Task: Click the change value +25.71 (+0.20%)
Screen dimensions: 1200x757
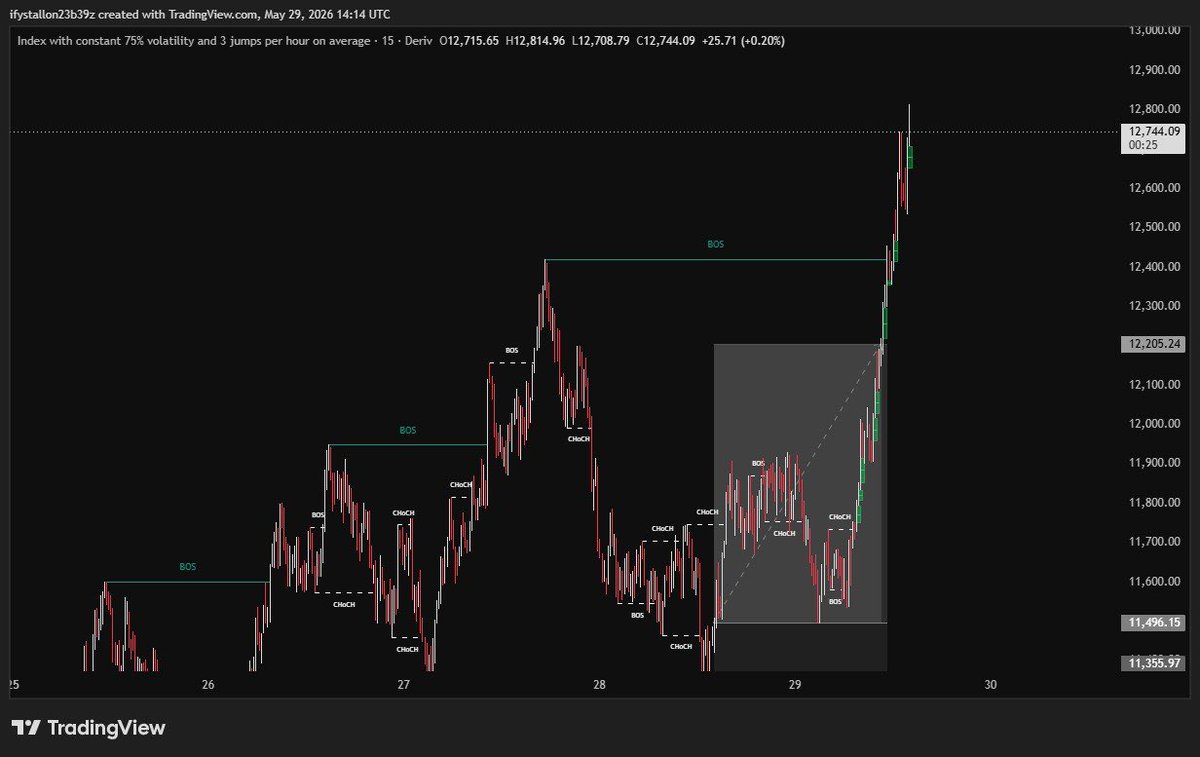Action: click(742, 41)
